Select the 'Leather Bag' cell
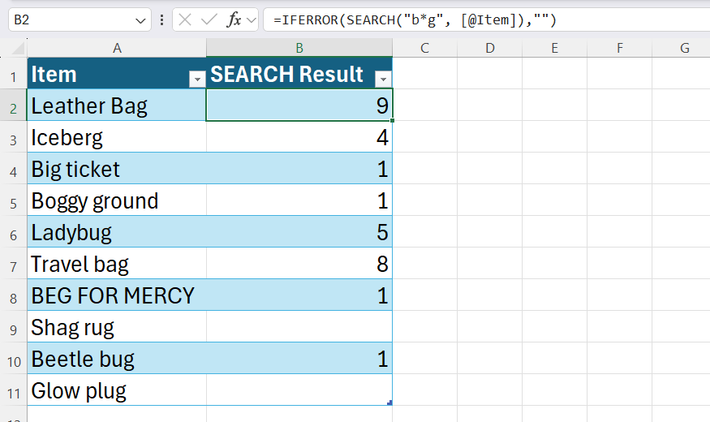This screenshot has height=422, width=710. (x=117, y=105)
